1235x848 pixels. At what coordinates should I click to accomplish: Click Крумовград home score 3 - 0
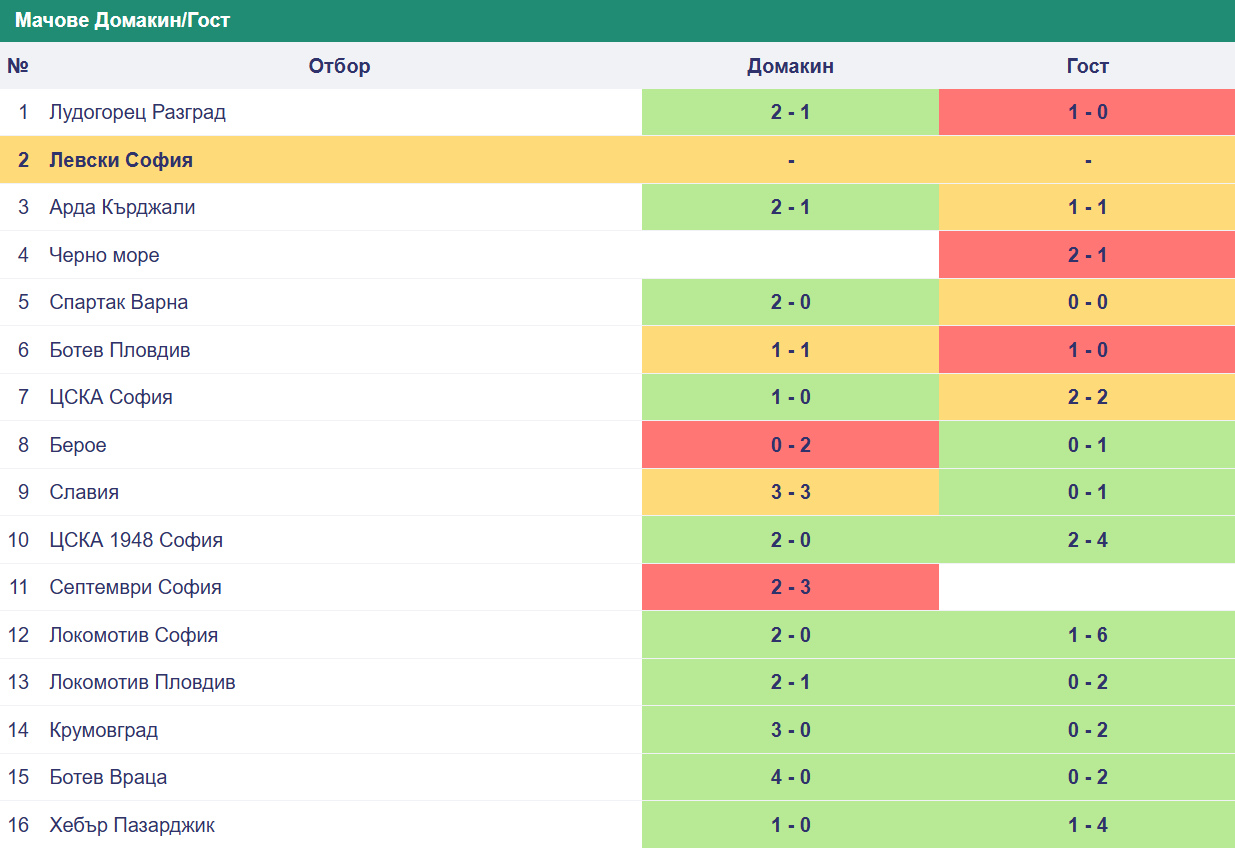[790, 730]
